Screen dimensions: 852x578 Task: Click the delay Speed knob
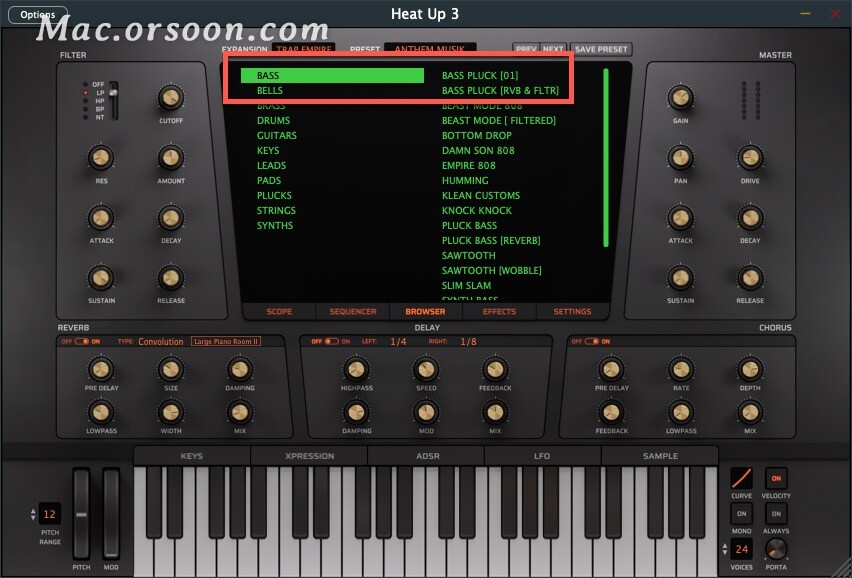click(x=426, y=369)
